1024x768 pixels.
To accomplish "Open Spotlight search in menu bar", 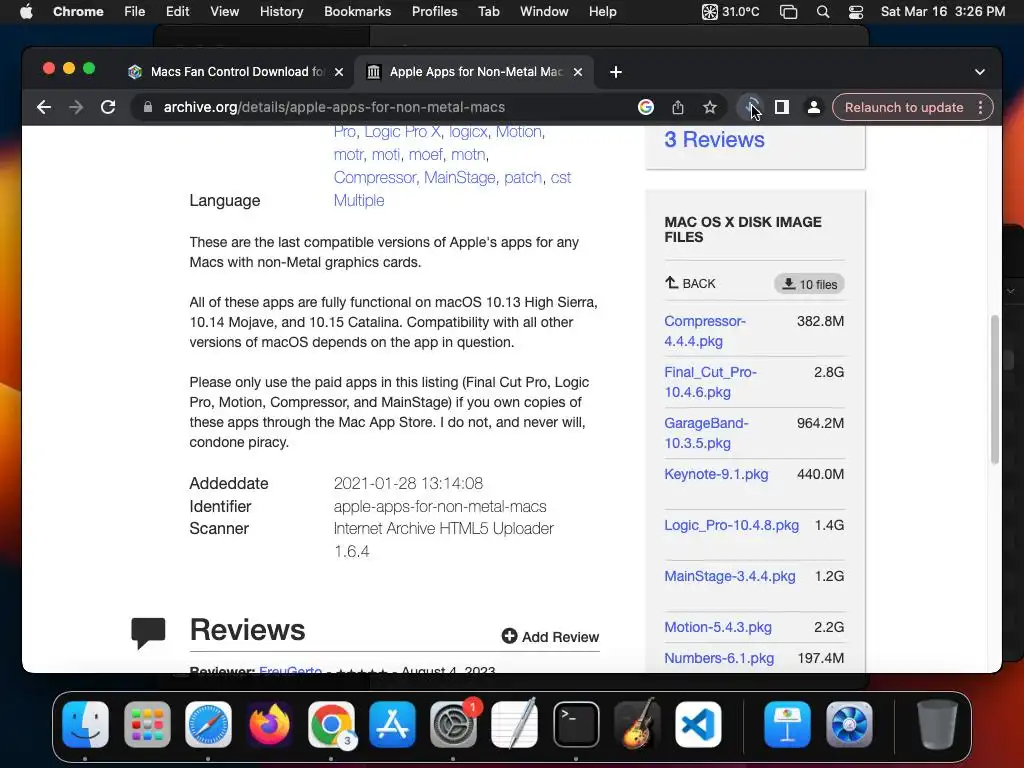I will coord(823,11).
